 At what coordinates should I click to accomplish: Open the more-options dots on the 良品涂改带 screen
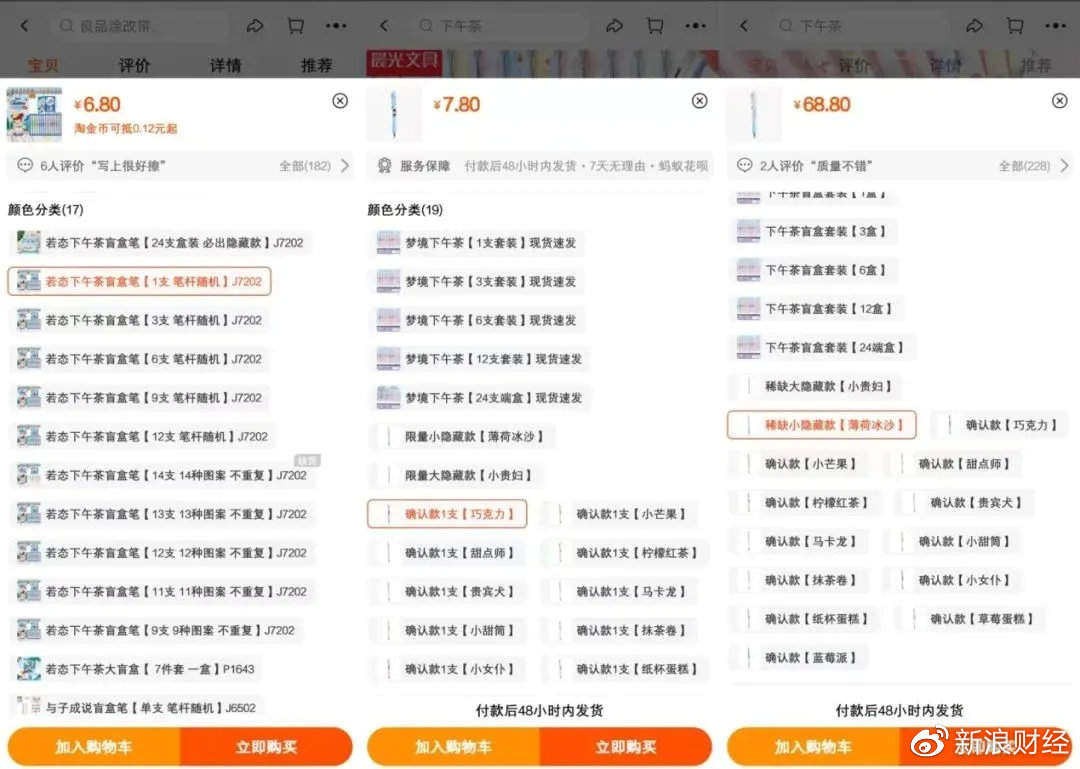pyautogui.click(x=336, y=26)
